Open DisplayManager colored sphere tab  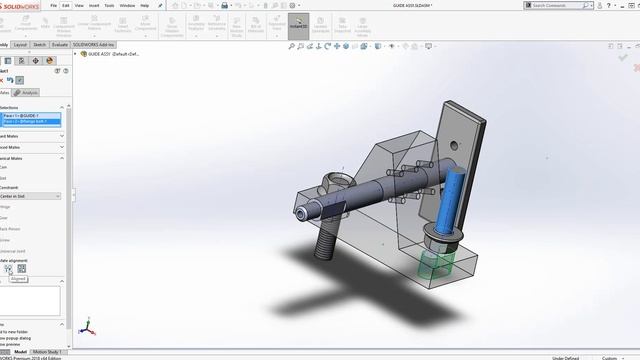point(50,61)
